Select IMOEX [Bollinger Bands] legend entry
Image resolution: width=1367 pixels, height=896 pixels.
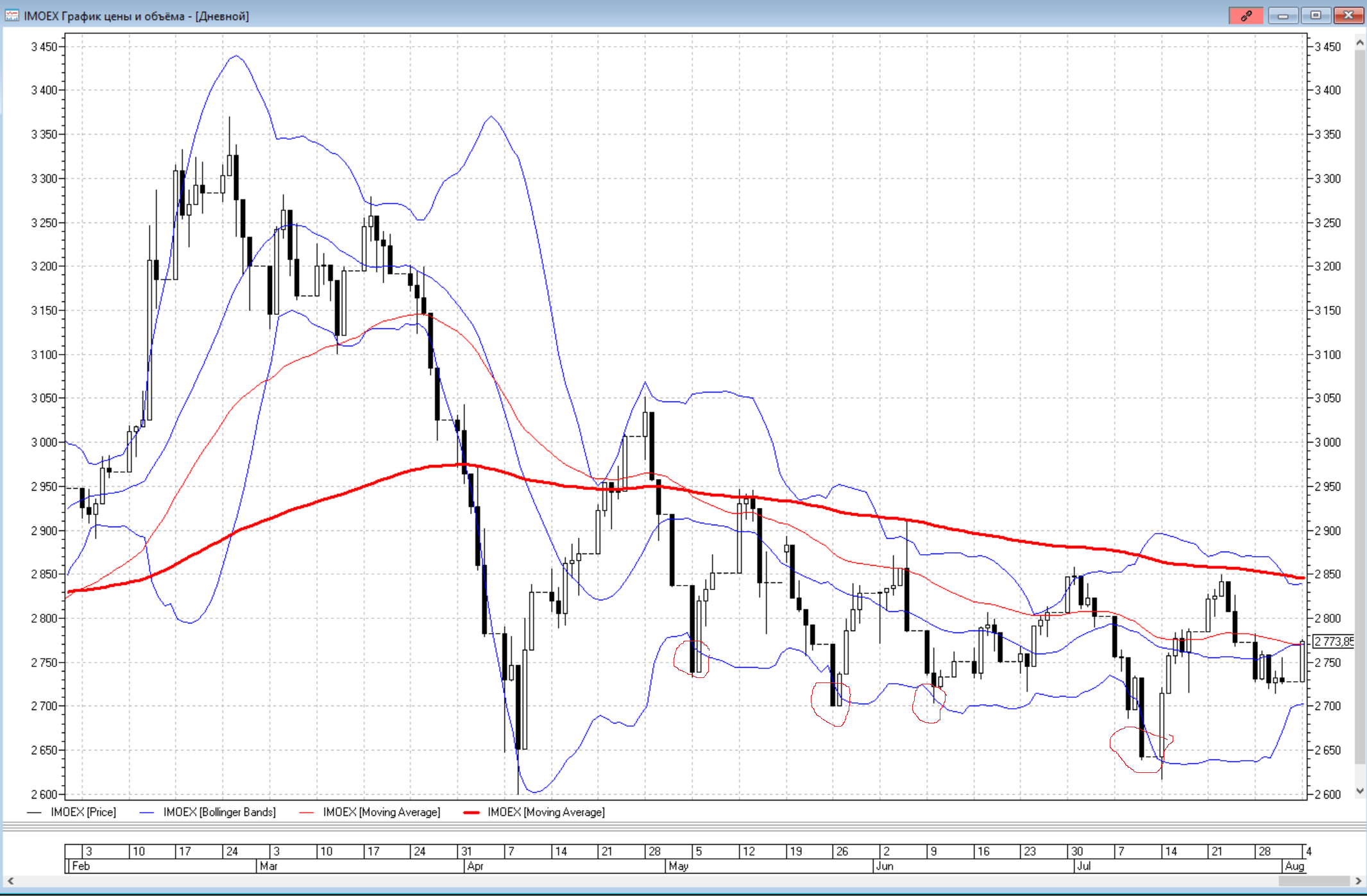click(219, 812)
